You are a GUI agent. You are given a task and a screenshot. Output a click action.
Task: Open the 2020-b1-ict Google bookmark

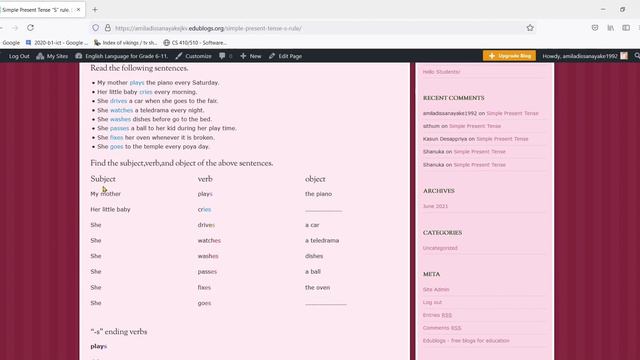click(57, 42)
